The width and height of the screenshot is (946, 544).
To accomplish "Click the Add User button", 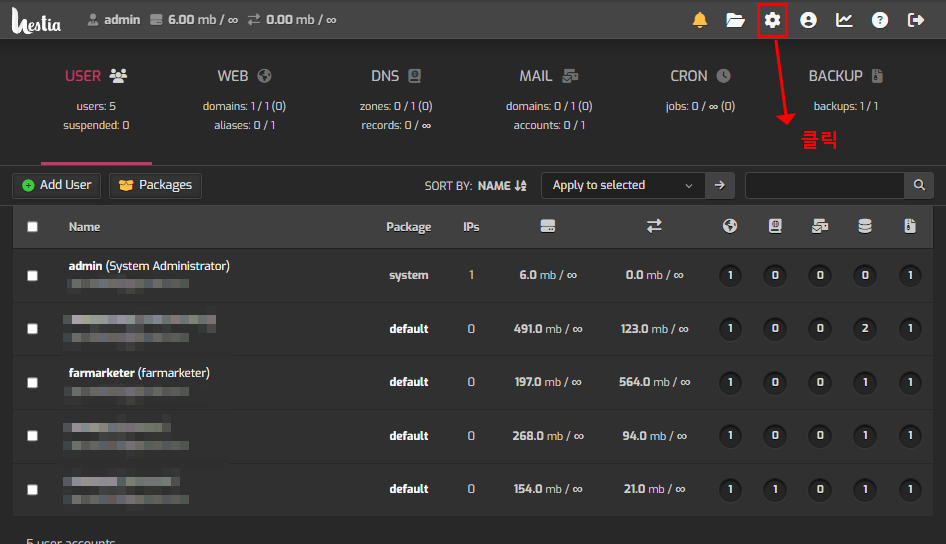I will (x=57, y=185).
